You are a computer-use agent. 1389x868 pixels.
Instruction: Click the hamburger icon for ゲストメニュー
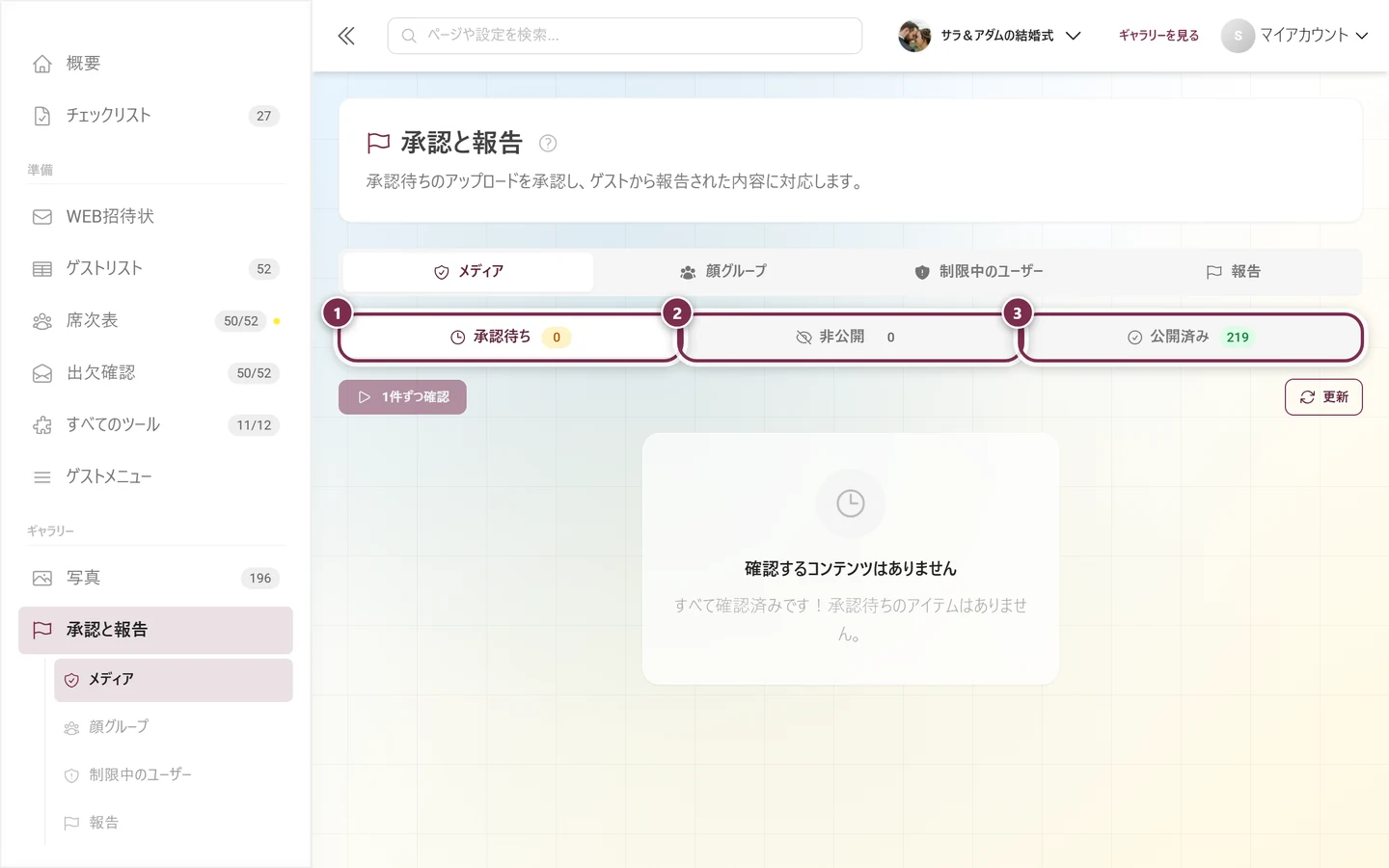tap(42, 477)
